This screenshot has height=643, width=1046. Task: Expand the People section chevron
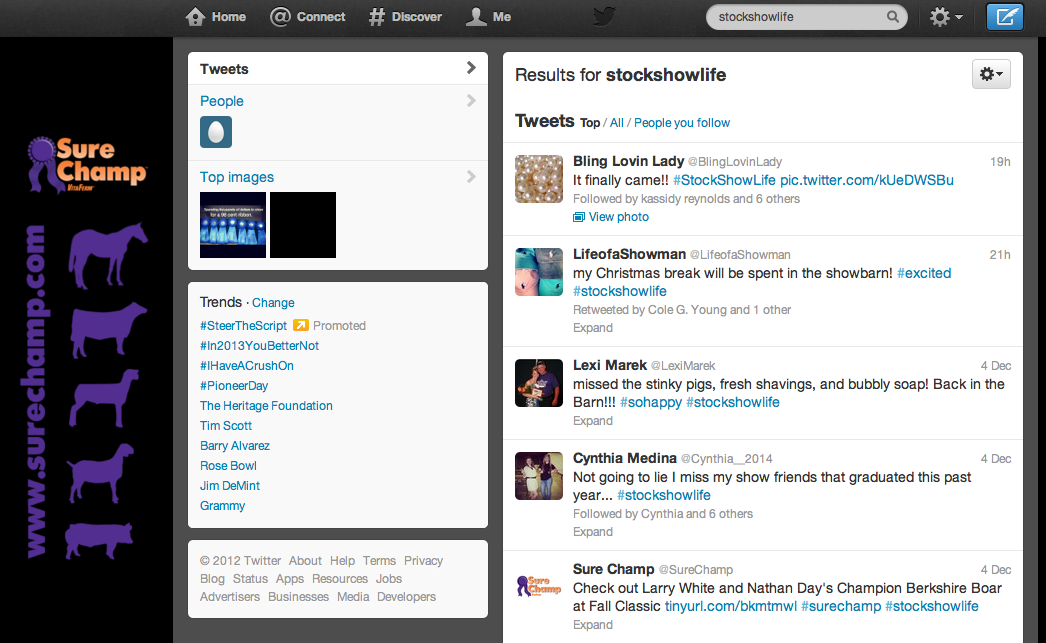pyautogui.click(x=471, y=101)
